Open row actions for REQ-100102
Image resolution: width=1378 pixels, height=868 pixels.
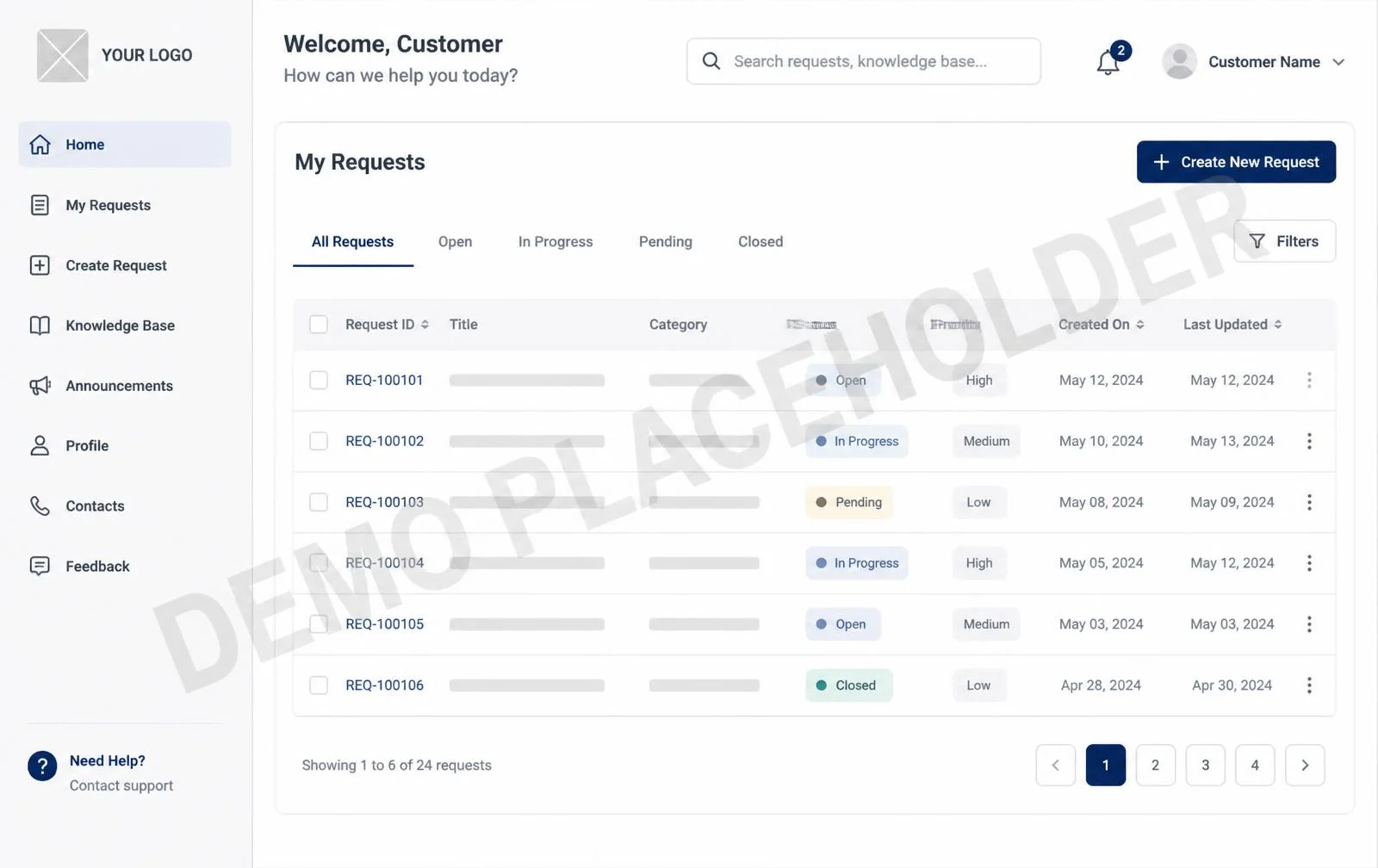point(1309,441)
